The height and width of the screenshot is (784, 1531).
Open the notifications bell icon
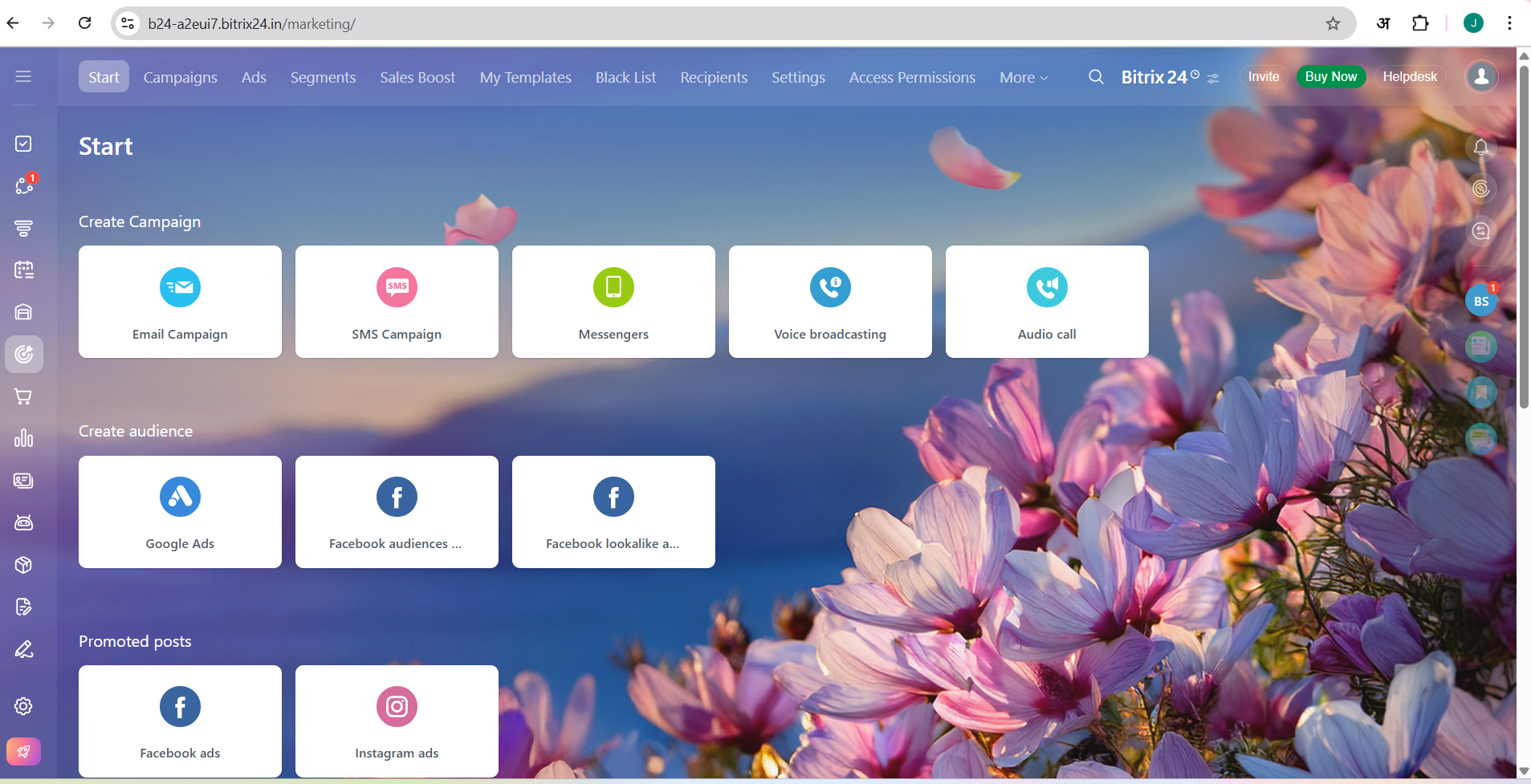point(1481,147)
